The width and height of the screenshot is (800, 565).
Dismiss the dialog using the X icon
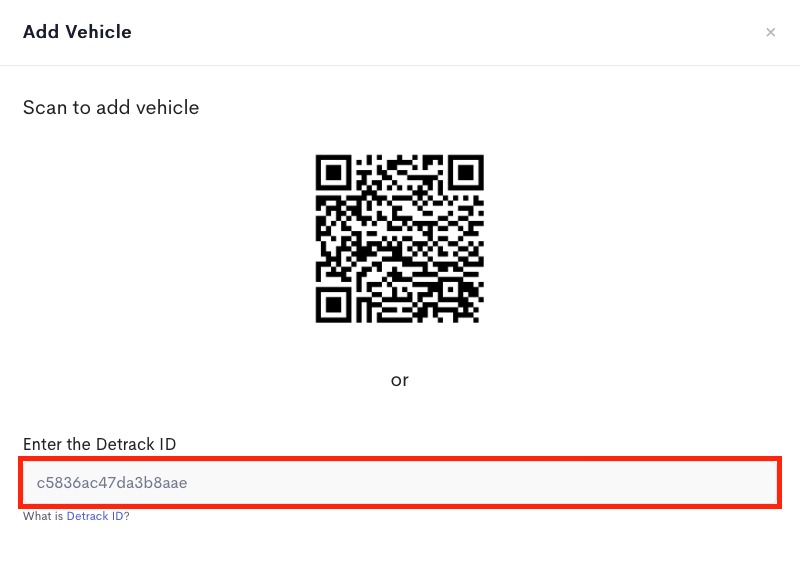pos(770,33)
